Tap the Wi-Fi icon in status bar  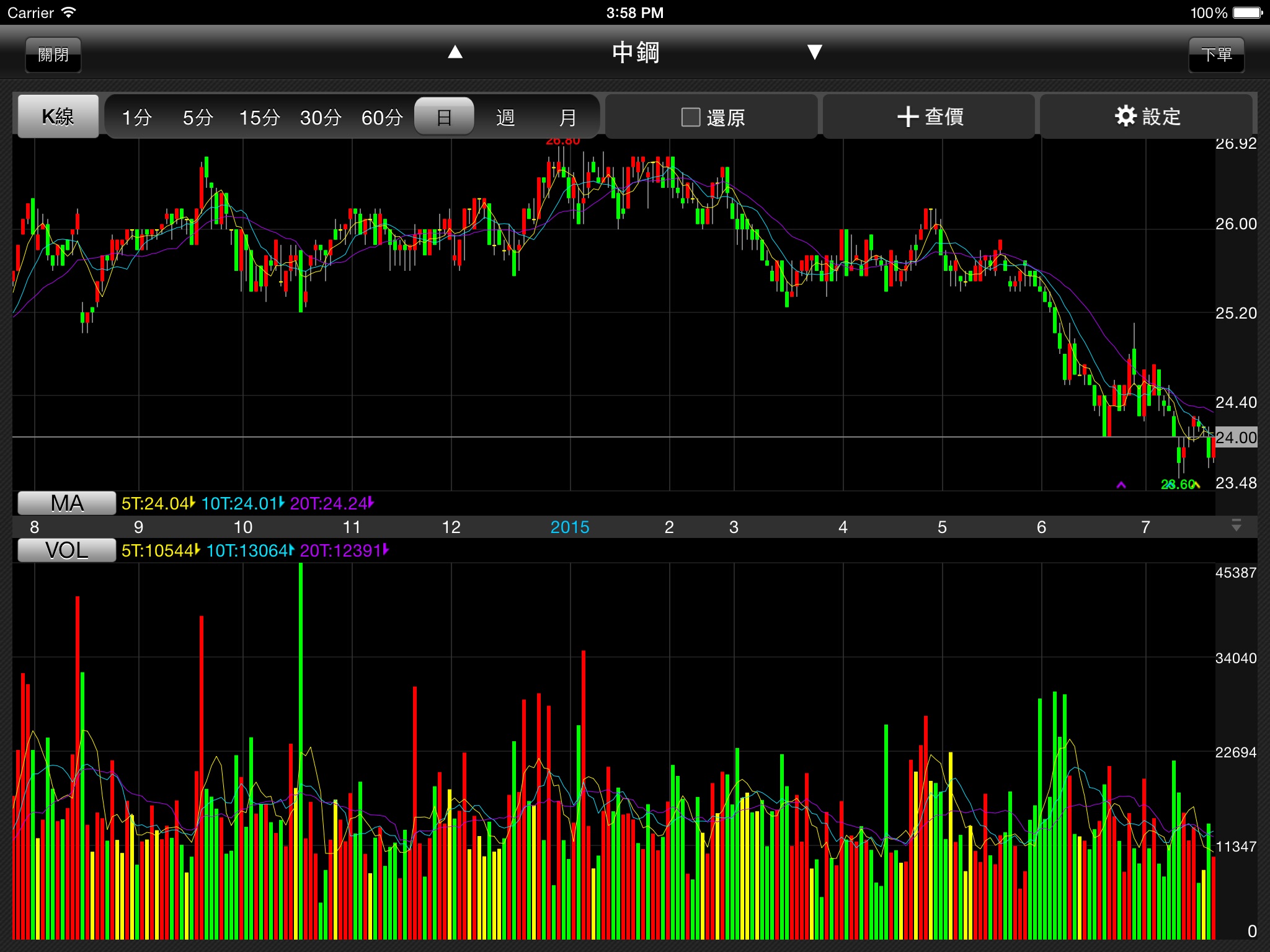69,12
